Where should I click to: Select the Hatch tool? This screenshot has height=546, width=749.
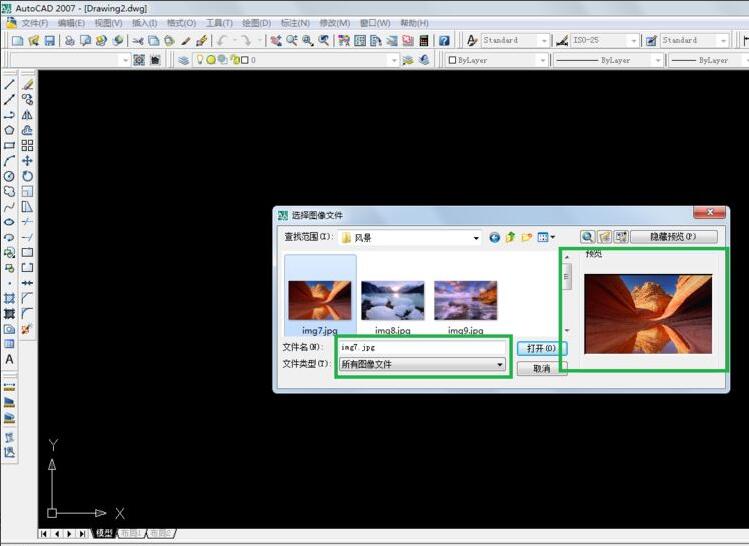pyautogui.click(x=9, y=299)
